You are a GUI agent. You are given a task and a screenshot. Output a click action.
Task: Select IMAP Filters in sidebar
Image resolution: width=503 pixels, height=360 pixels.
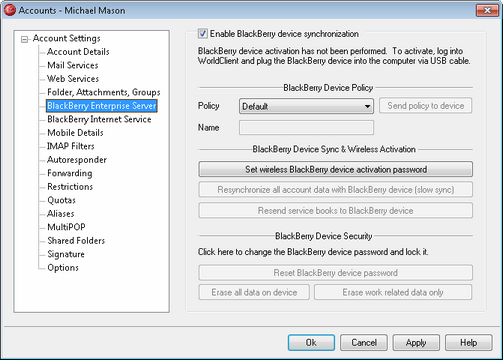pyautogui.click(x=71, y=146)
